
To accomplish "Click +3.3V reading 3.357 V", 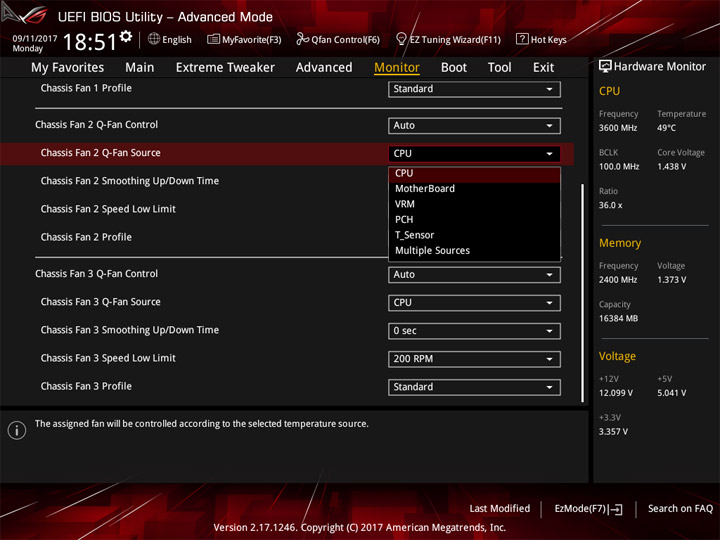I will click(x=613, y=432).
